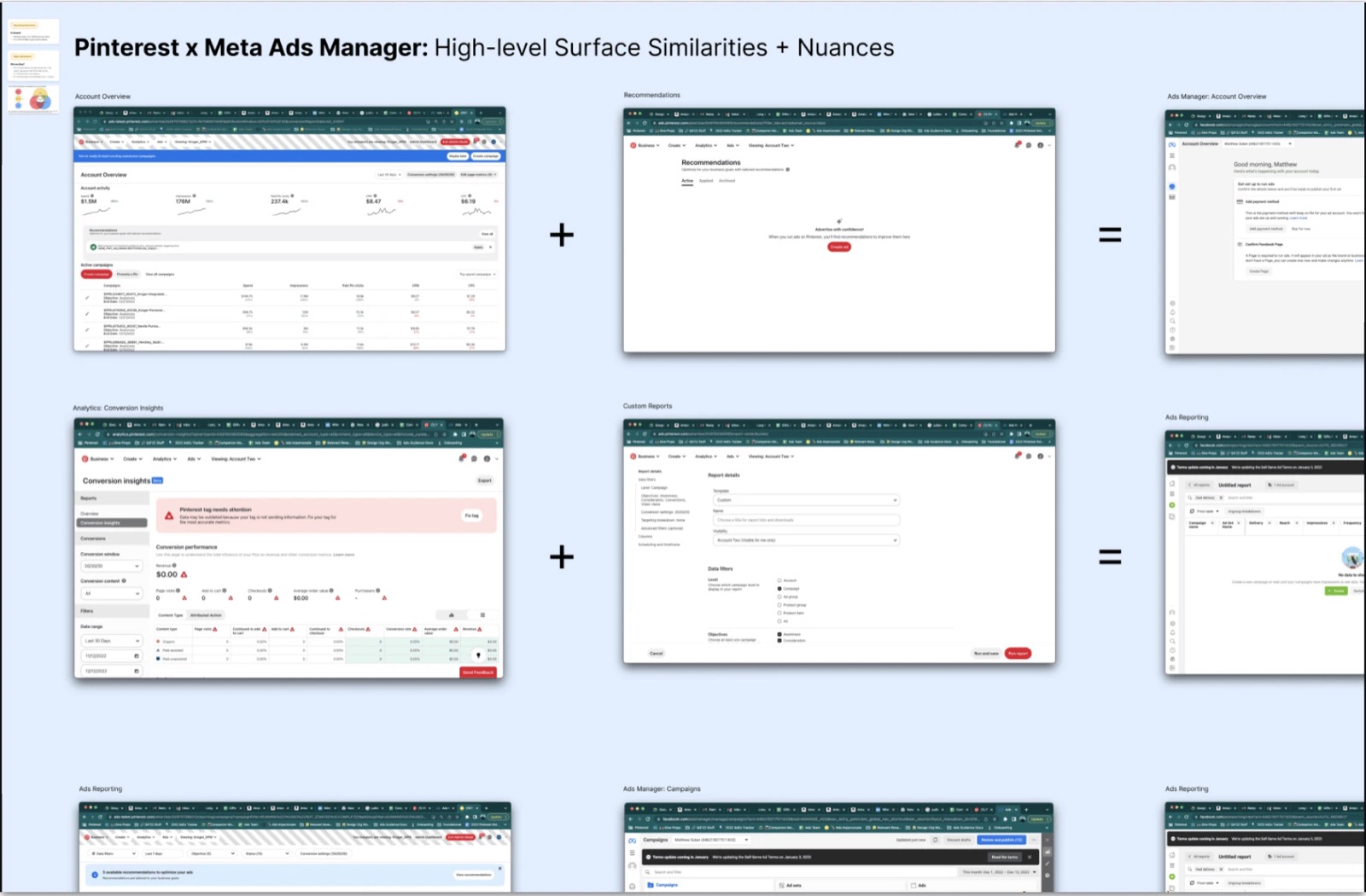Viewport: 1366px width, 896px height.
Task: Open notifications bell in Custom Reports screenshot
Action: pos(1018,456)
